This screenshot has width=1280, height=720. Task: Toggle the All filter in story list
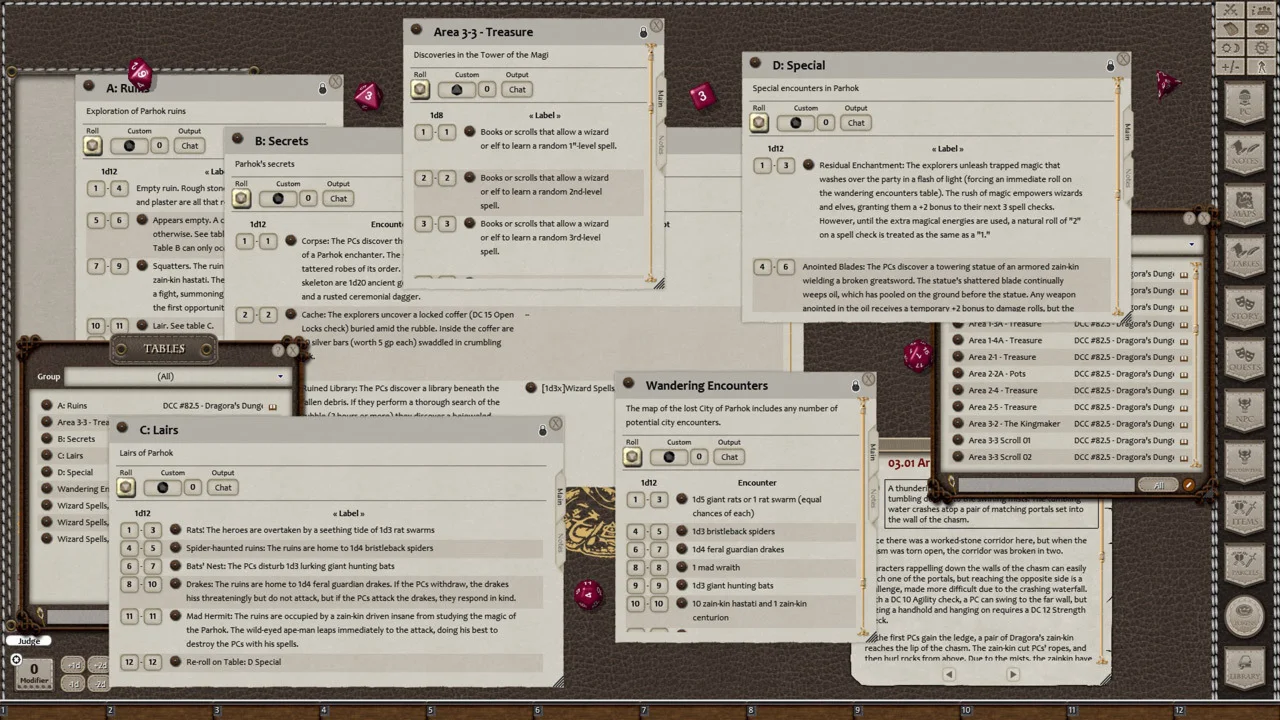pos(1158,485)
